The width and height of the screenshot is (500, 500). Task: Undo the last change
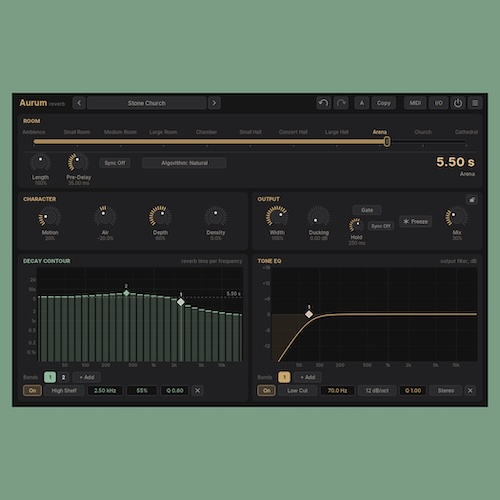click(x=323, y=103)
